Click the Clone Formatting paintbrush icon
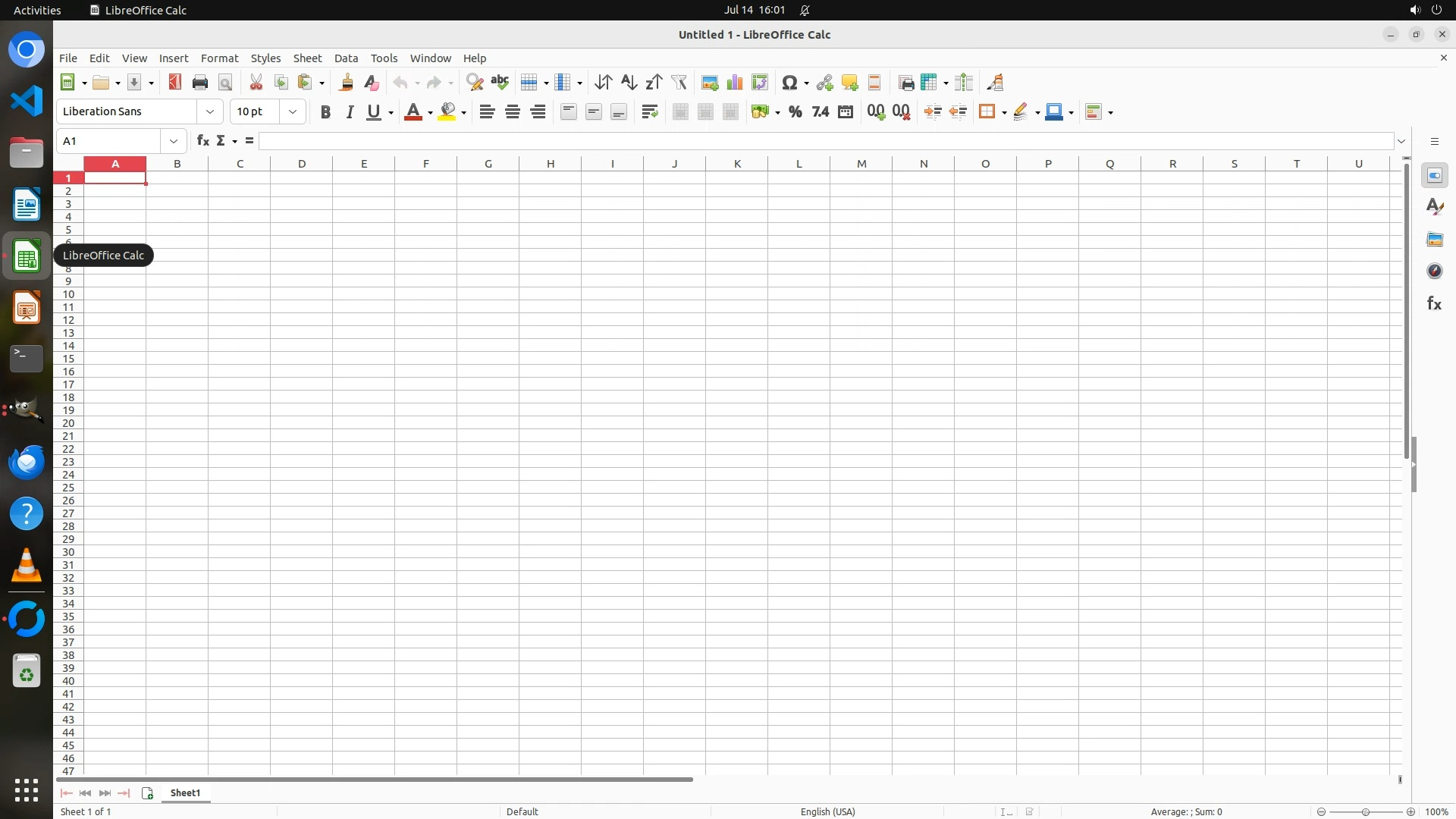 pyautogui.click(x=347, y=83)
